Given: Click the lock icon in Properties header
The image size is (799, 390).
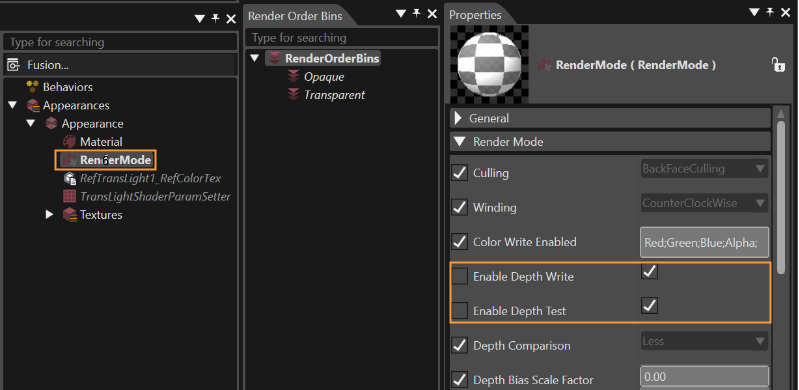Looking at the screenshot, I should pos(778,65).
